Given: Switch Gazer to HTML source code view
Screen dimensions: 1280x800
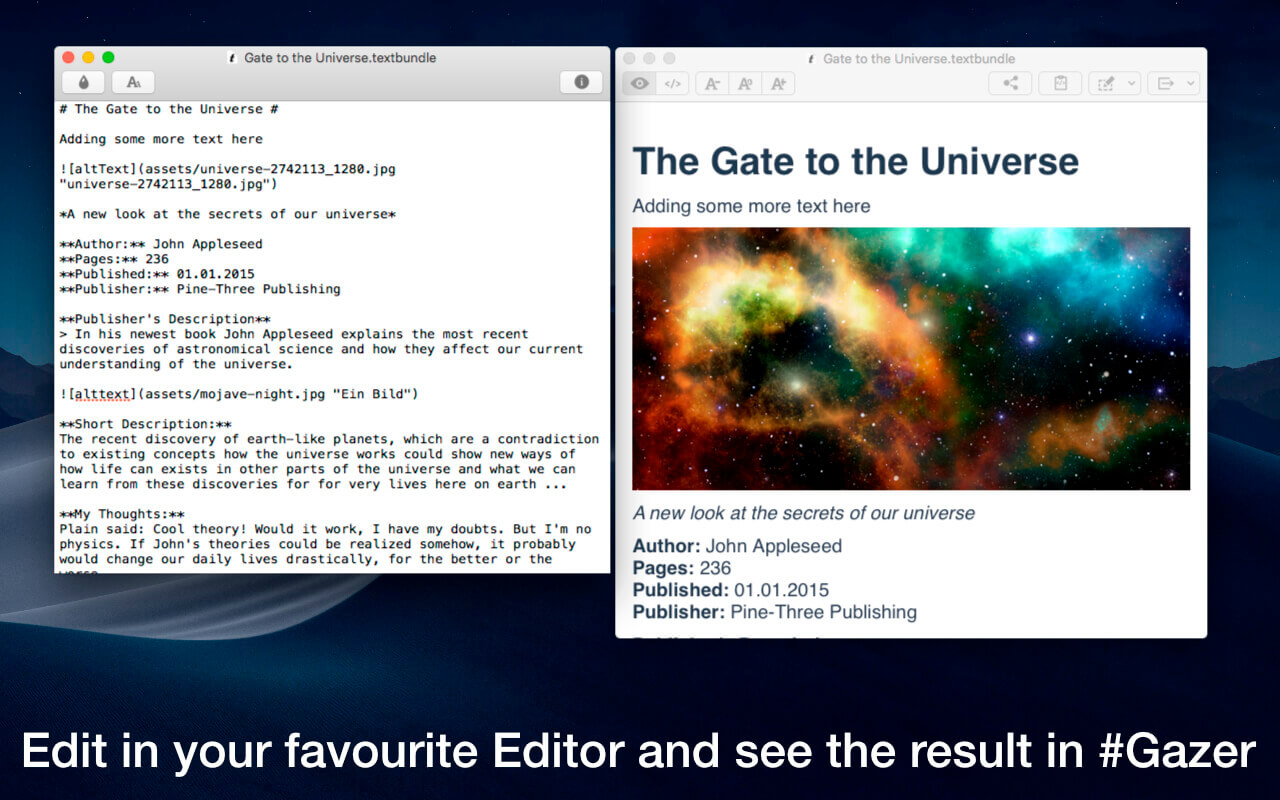Looking at the screenshot, I should (x=672, y=84).
